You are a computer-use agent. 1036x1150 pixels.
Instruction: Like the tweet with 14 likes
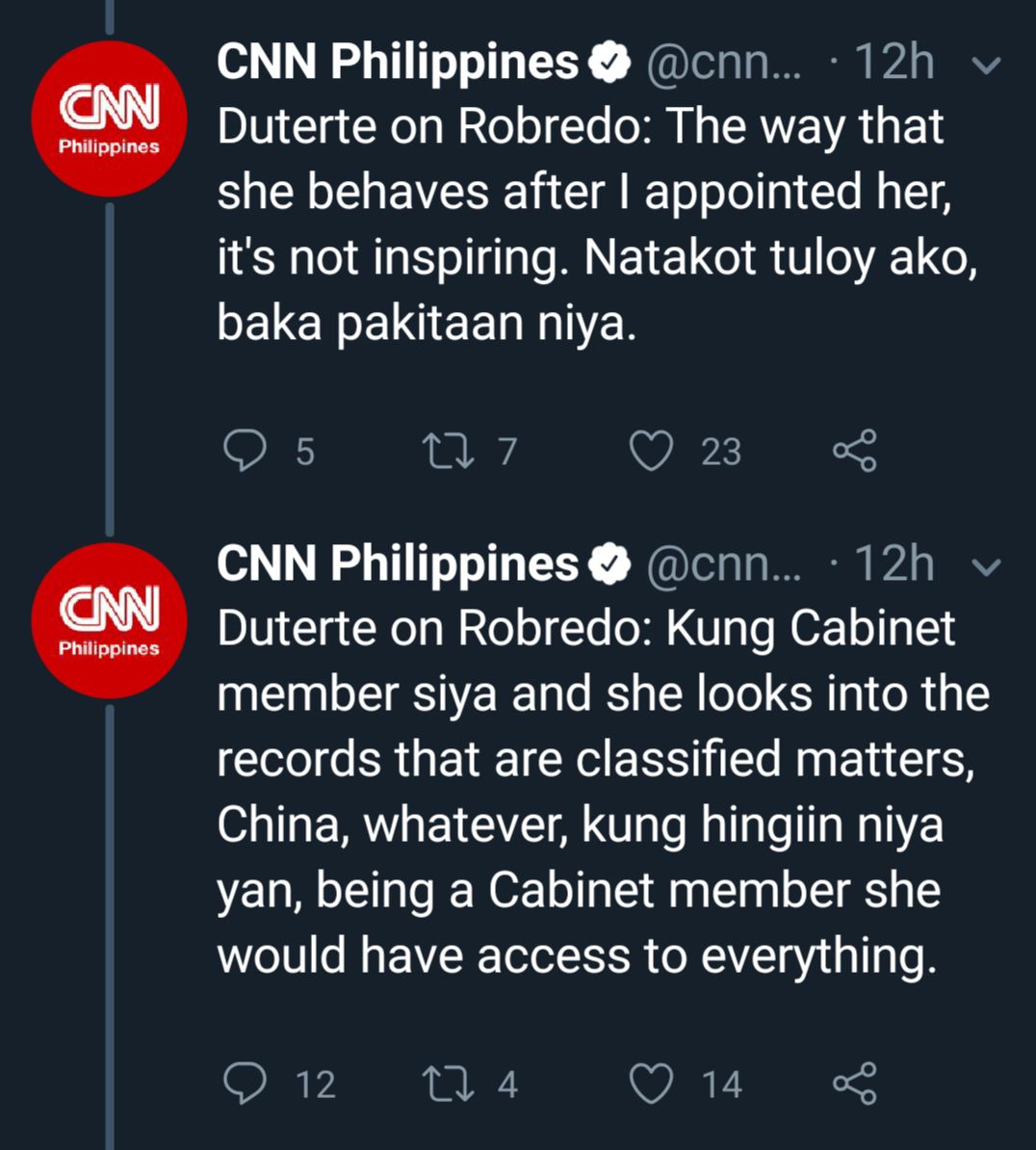coord(651,1084)
